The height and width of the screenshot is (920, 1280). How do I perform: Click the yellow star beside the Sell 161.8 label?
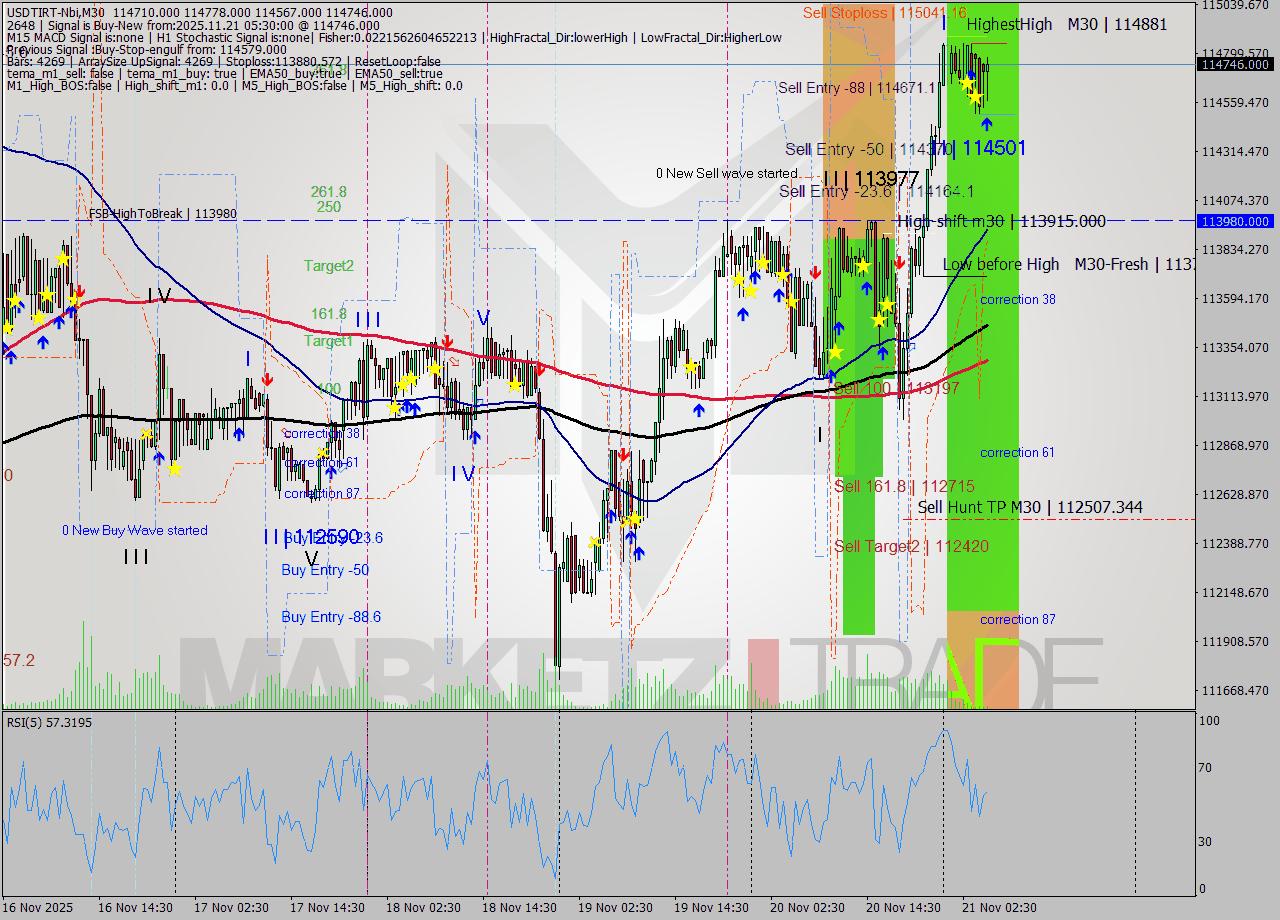pos(837,351)
